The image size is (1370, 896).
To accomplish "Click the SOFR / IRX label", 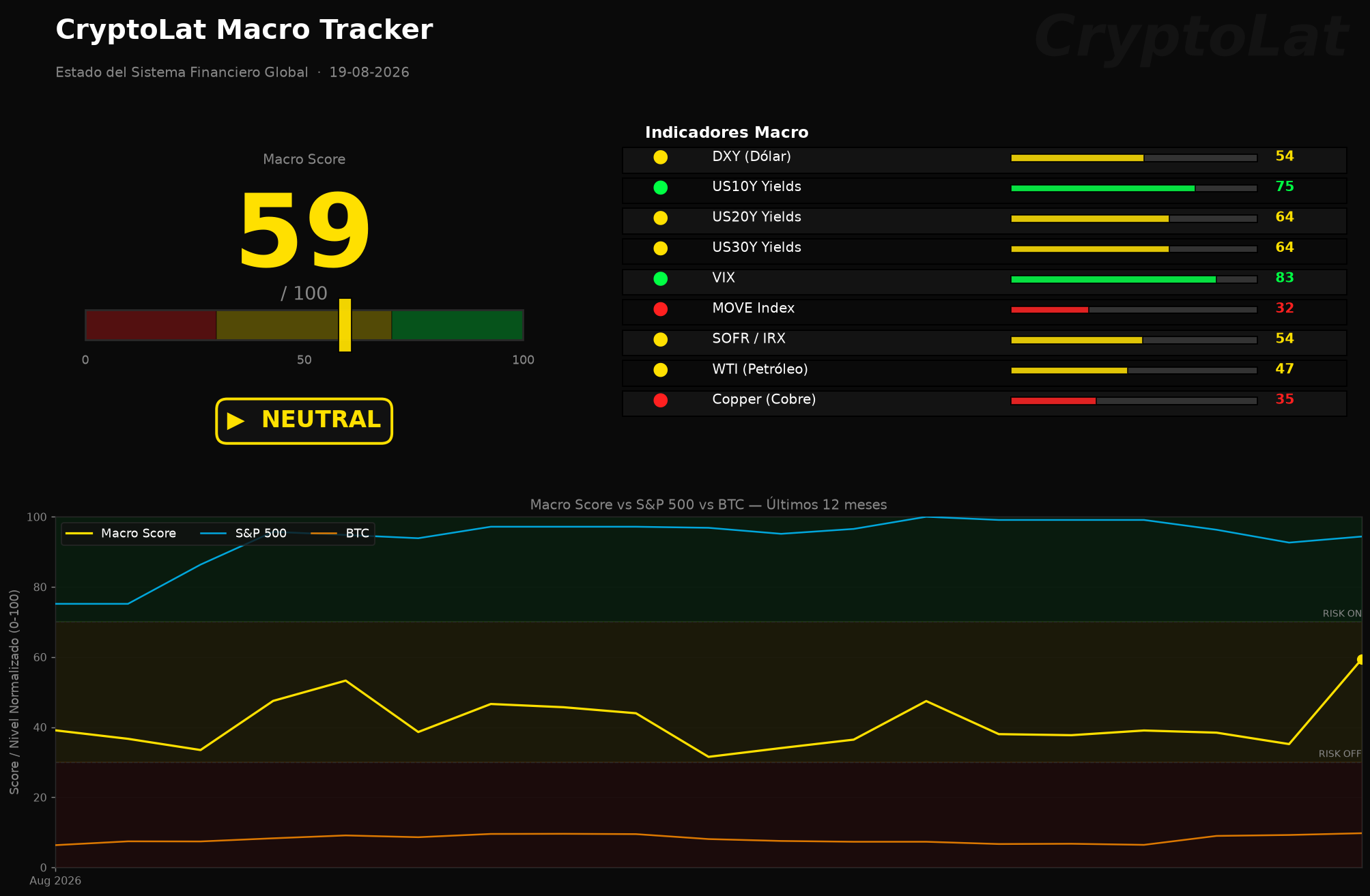I will (x=749, y=338).
